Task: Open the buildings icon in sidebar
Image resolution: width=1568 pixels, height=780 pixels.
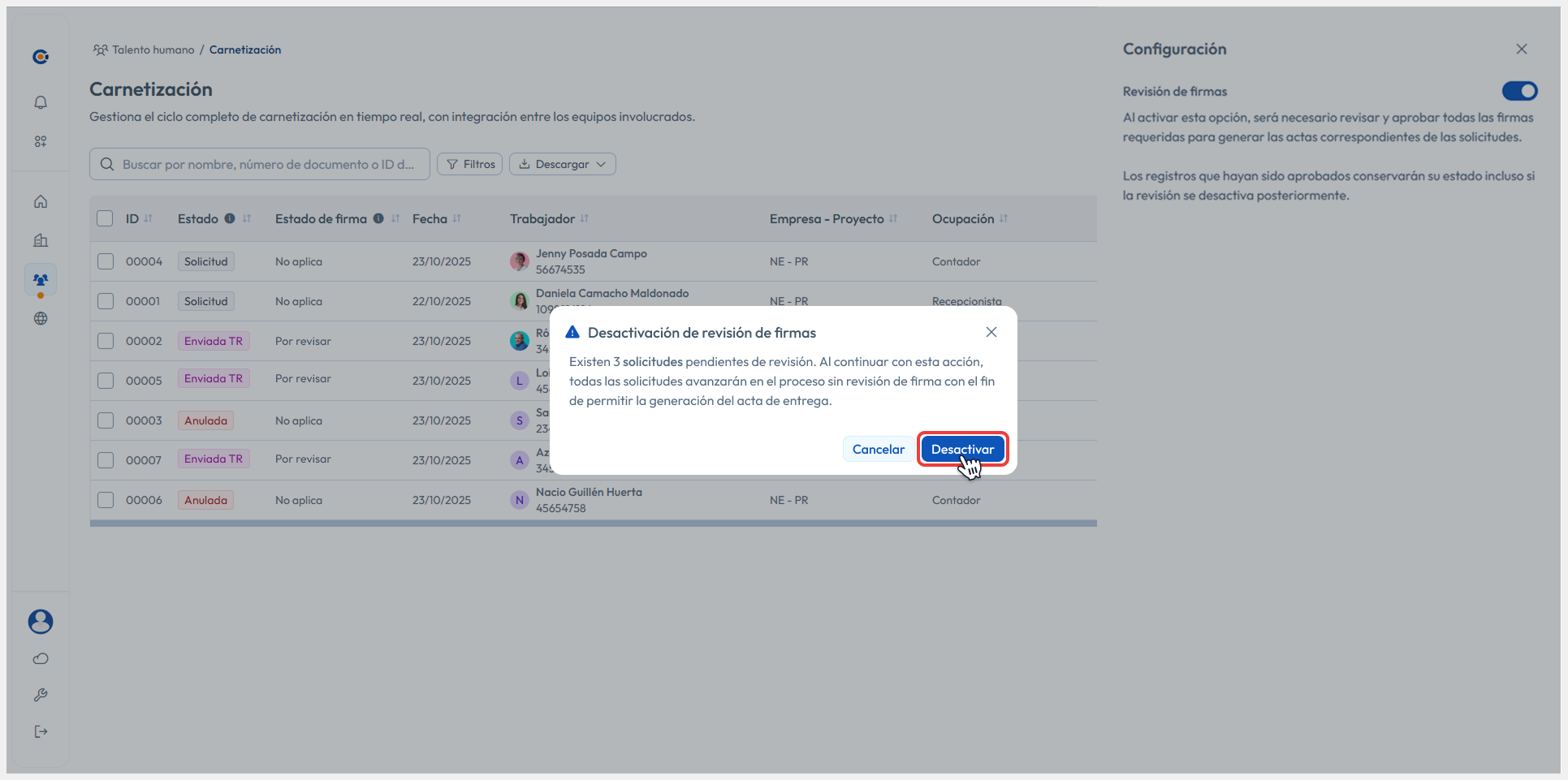Action: [41, 240]
